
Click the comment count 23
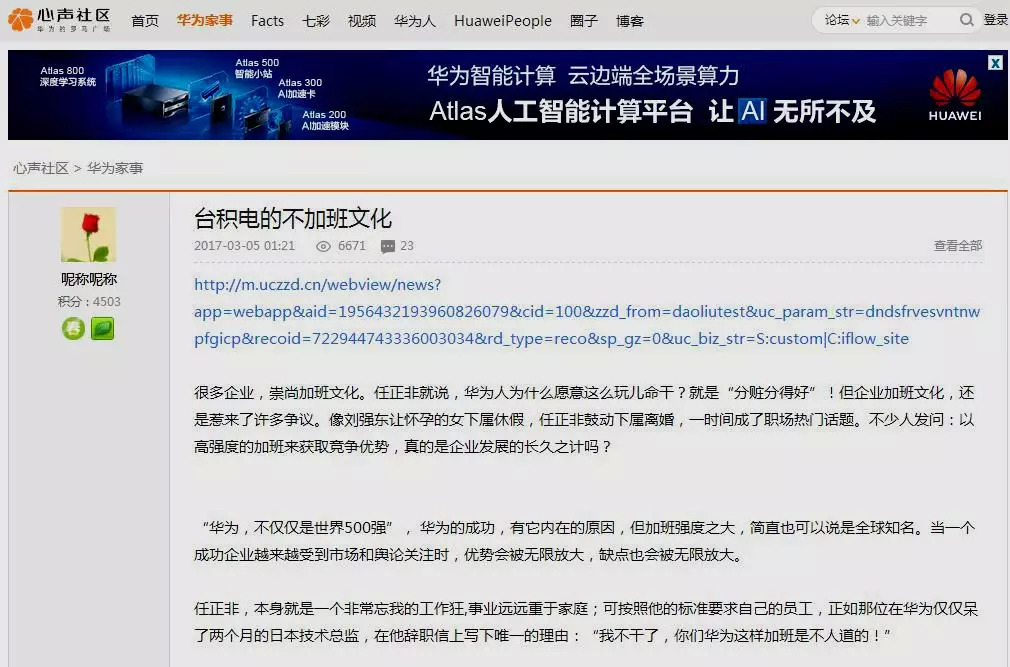click(407, 246)
